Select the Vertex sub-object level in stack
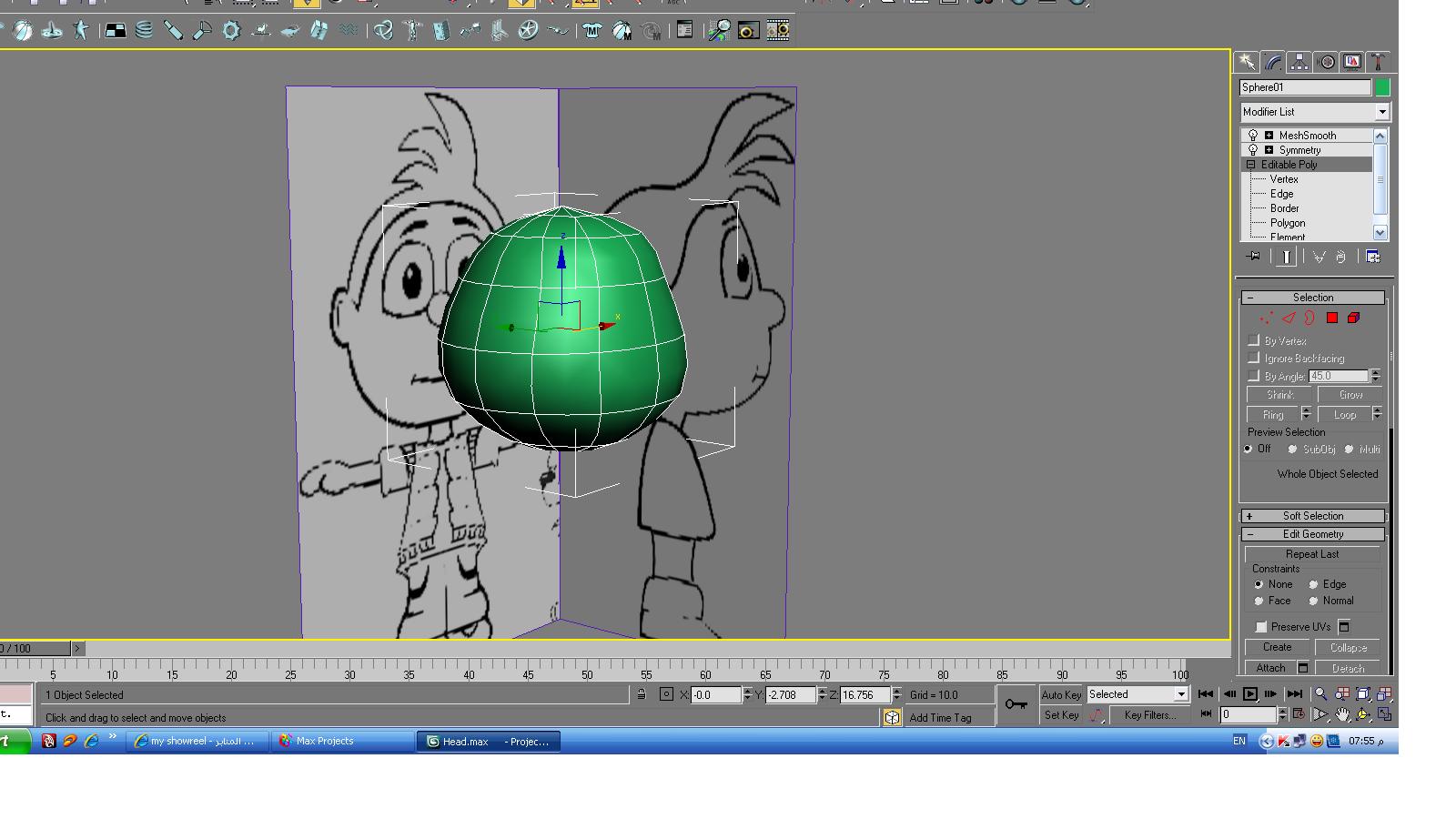The height and width of the screenshot is (819, 1456). 1284,179
